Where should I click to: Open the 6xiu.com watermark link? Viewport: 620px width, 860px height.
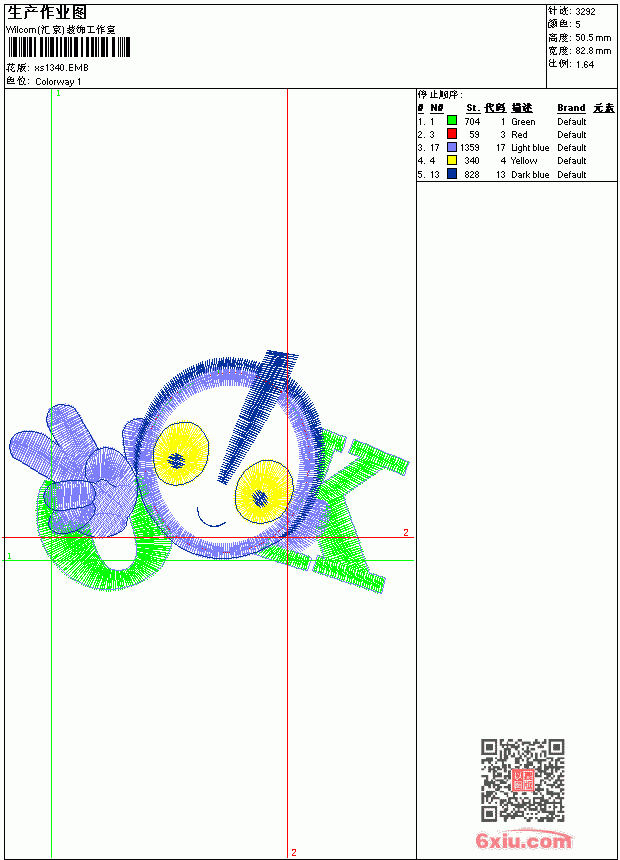[523, 840]
